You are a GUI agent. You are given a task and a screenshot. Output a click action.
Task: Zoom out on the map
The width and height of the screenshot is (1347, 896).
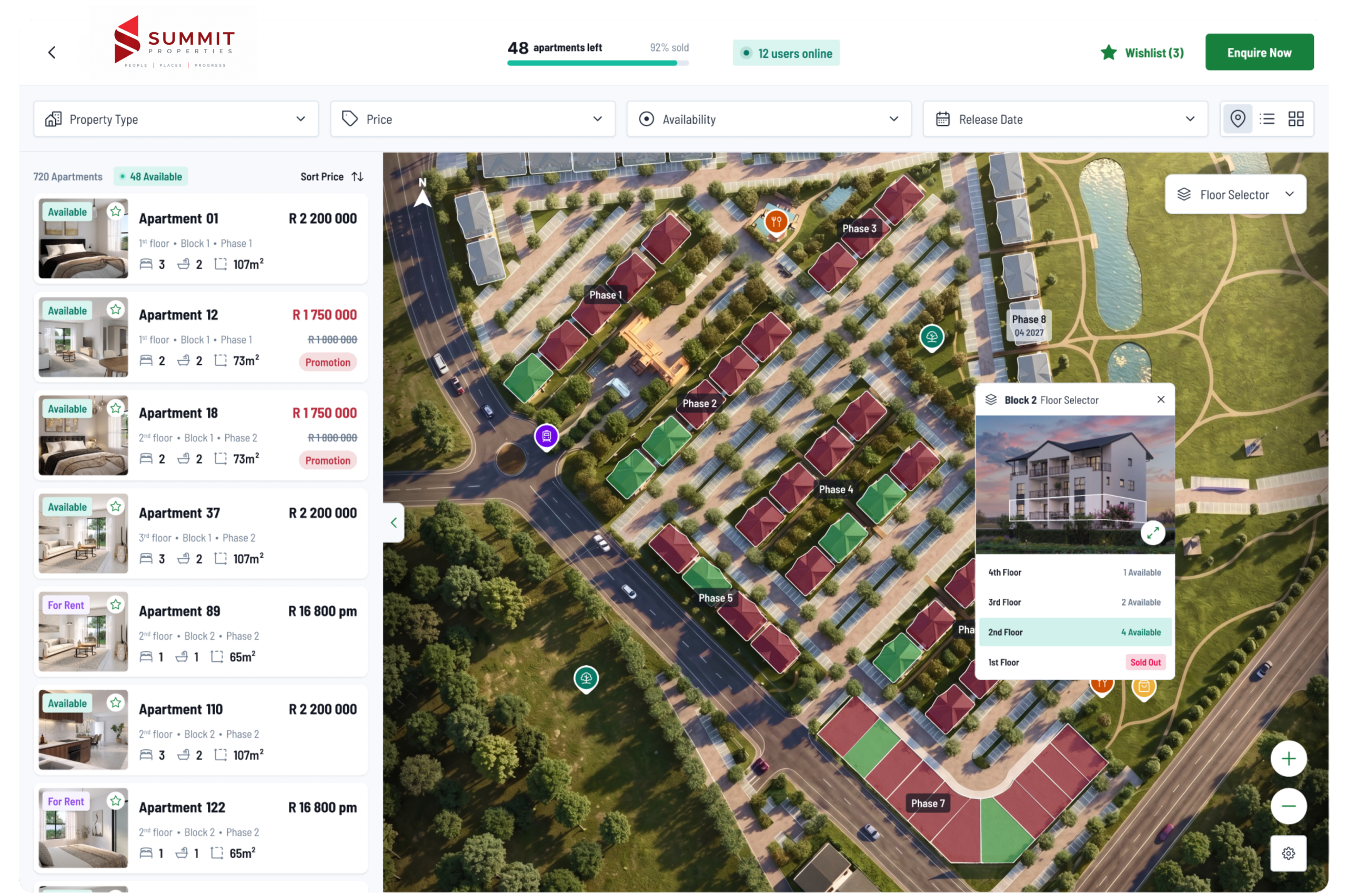tap(1288, 806)
